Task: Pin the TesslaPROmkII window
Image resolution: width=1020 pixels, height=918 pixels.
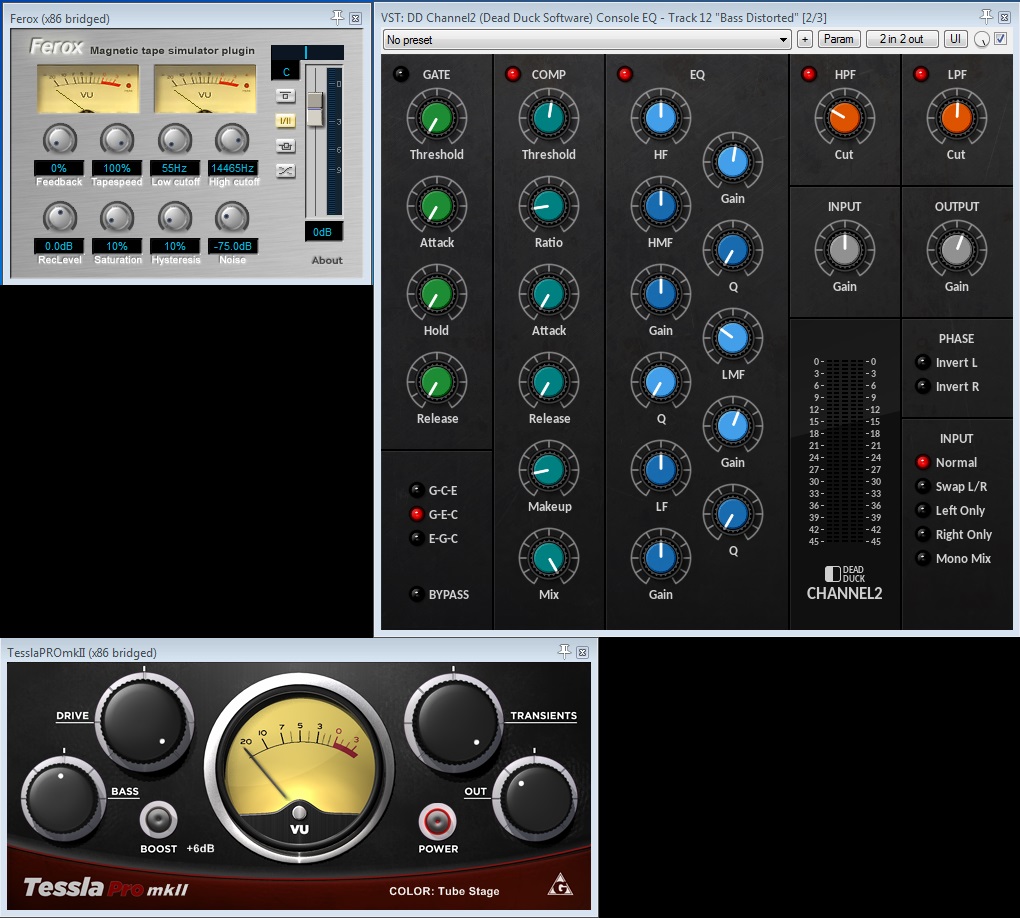Action: tap(564, 651)
